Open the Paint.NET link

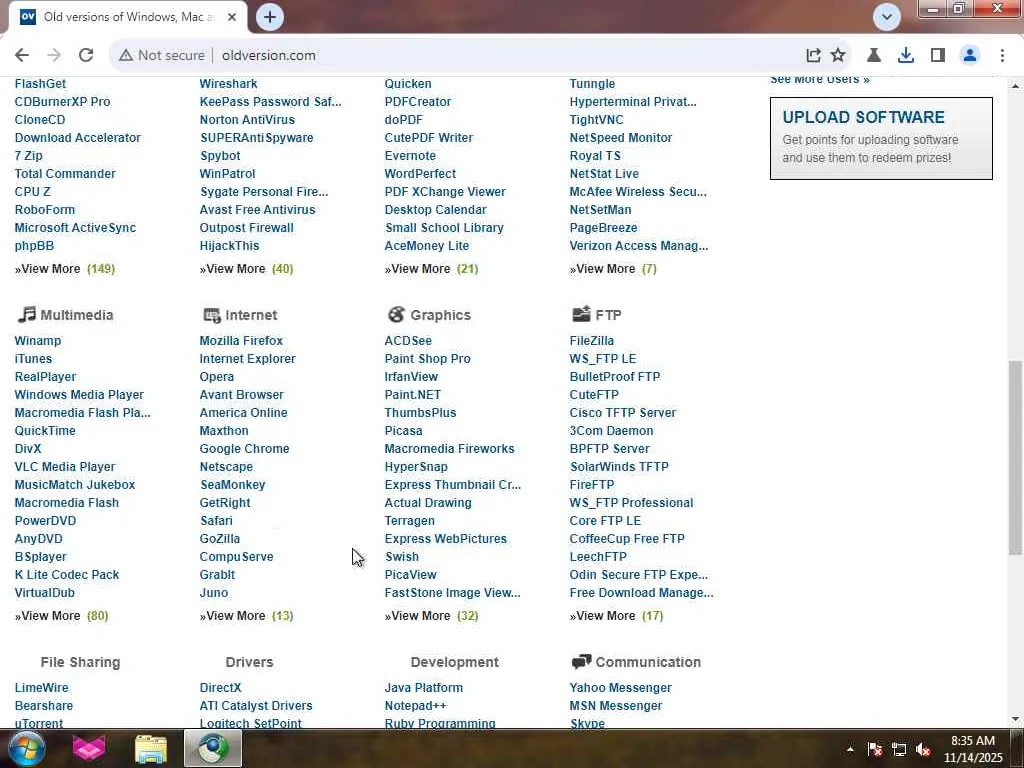(413, 395)
